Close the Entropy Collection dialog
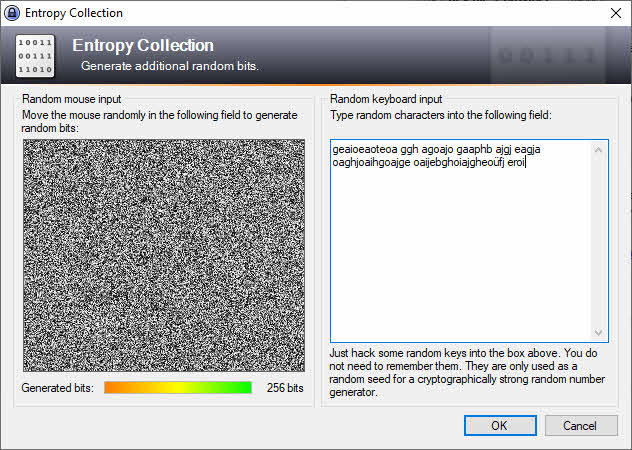 coord(612,13)
